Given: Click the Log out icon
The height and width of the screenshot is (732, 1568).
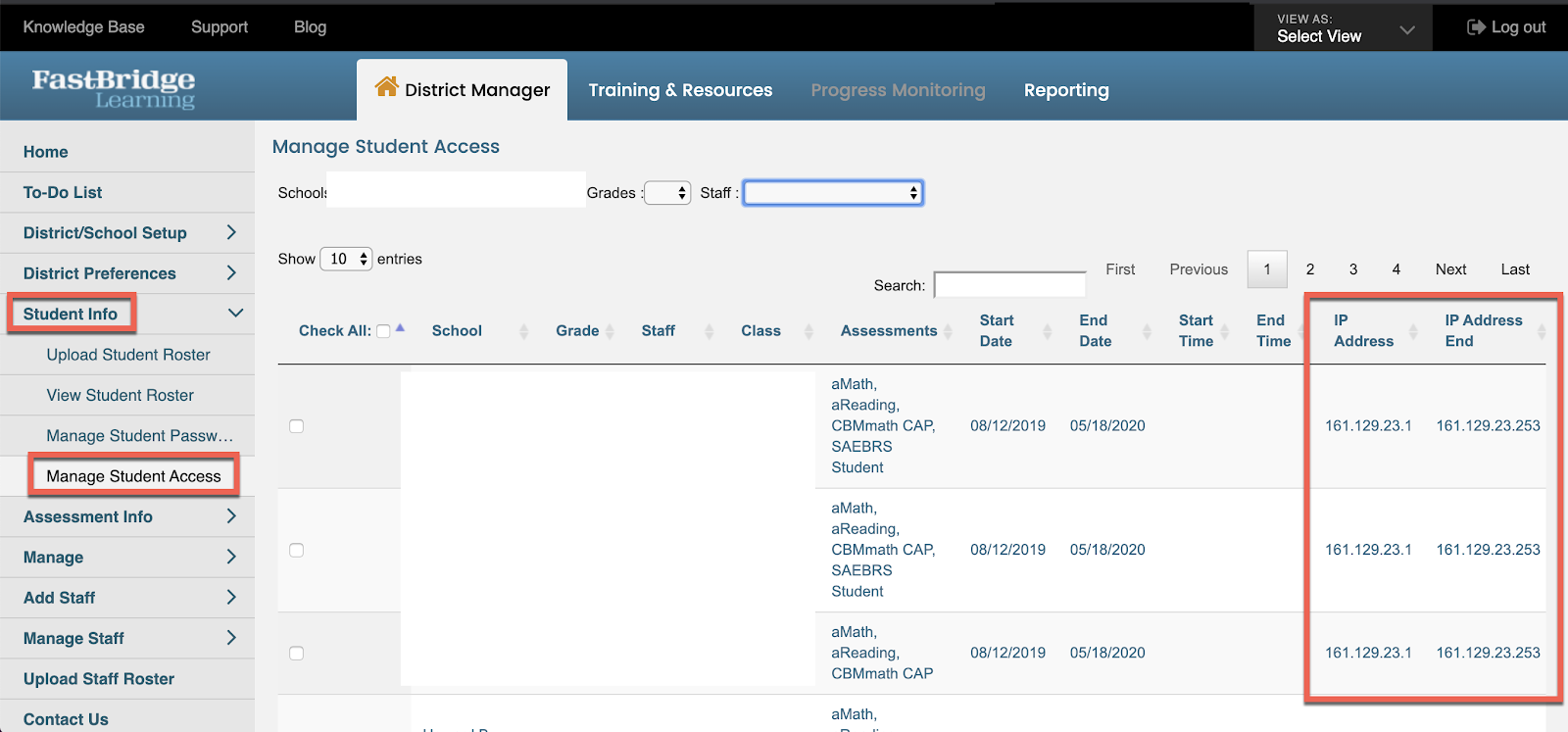Looking at the screenshot, I should [1476, 27].
